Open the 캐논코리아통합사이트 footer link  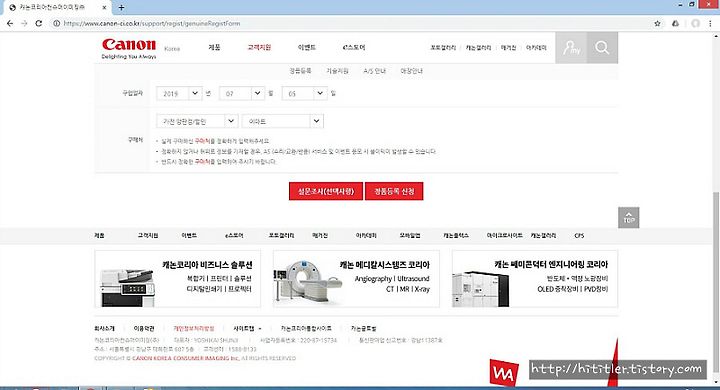coord(306,328)
